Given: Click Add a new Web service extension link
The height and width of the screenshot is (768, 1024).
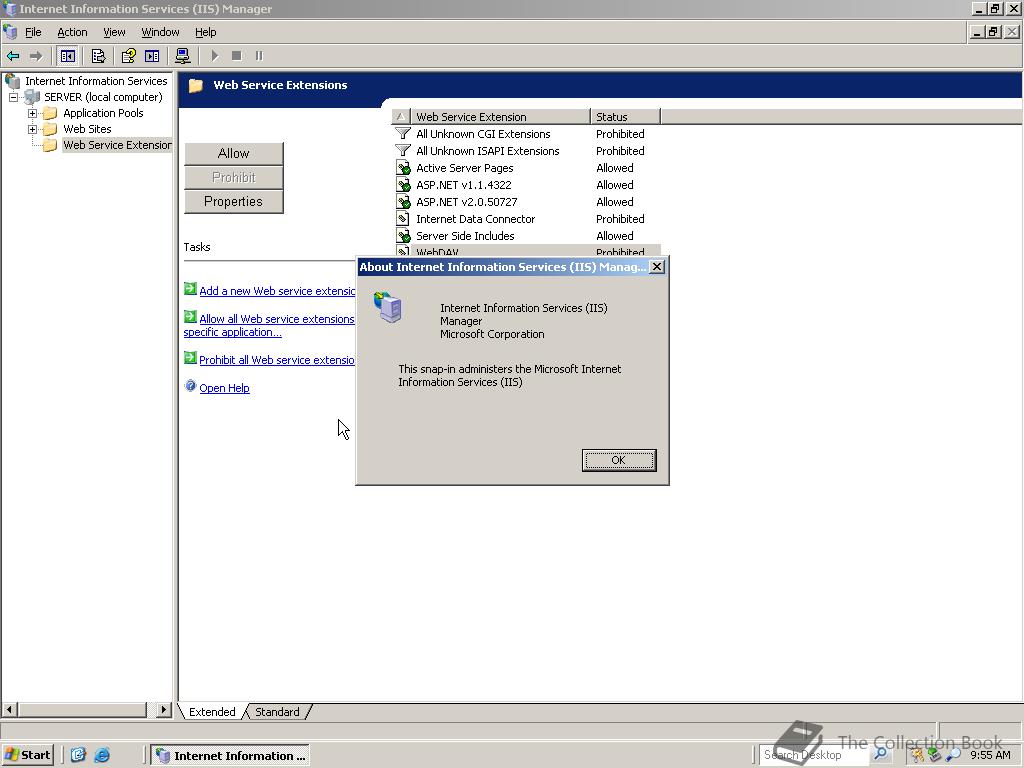Looking at the screenshot, I should (277, 291).
